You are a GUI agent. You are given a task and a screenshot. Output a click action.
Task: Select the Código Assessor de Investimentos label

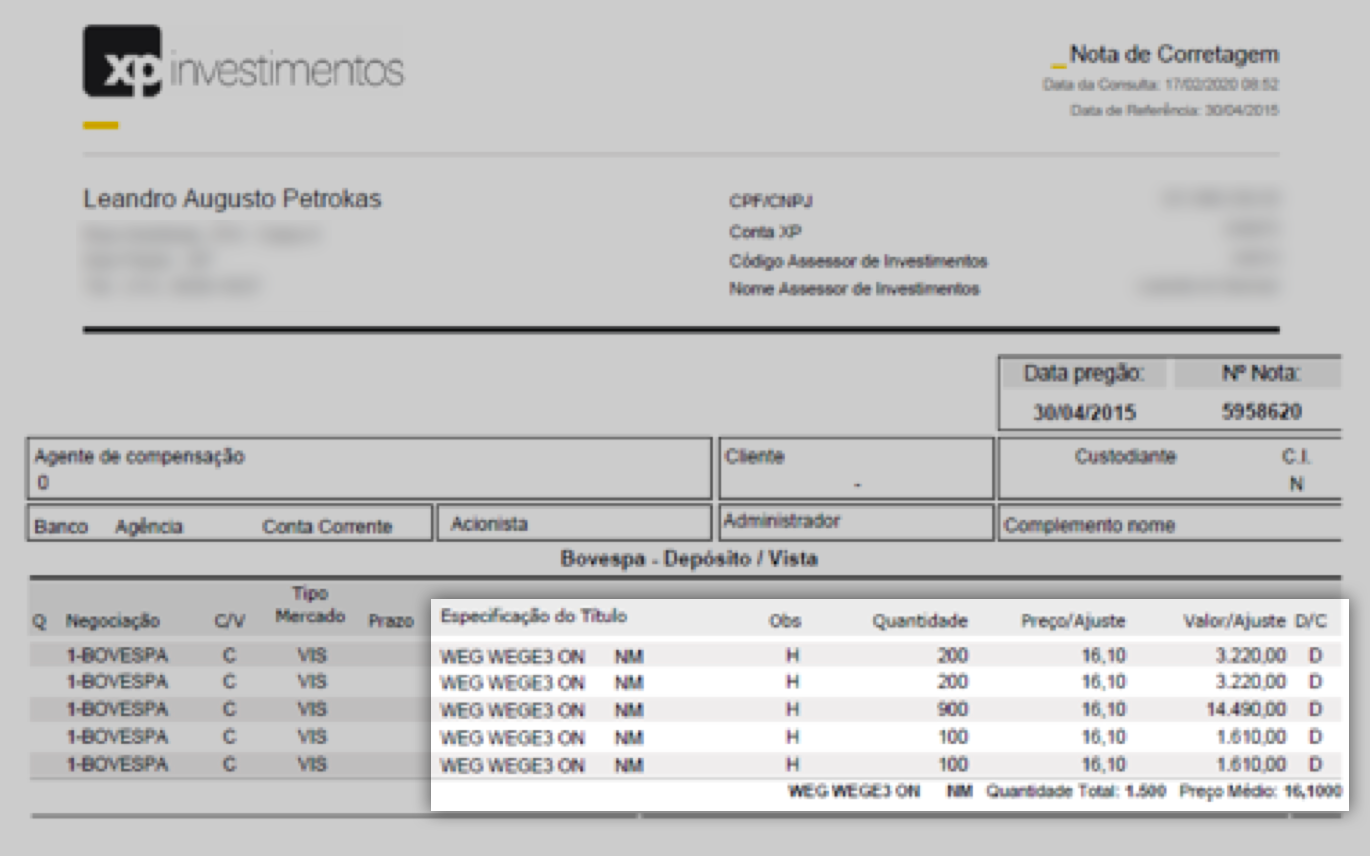click(858, 261)
